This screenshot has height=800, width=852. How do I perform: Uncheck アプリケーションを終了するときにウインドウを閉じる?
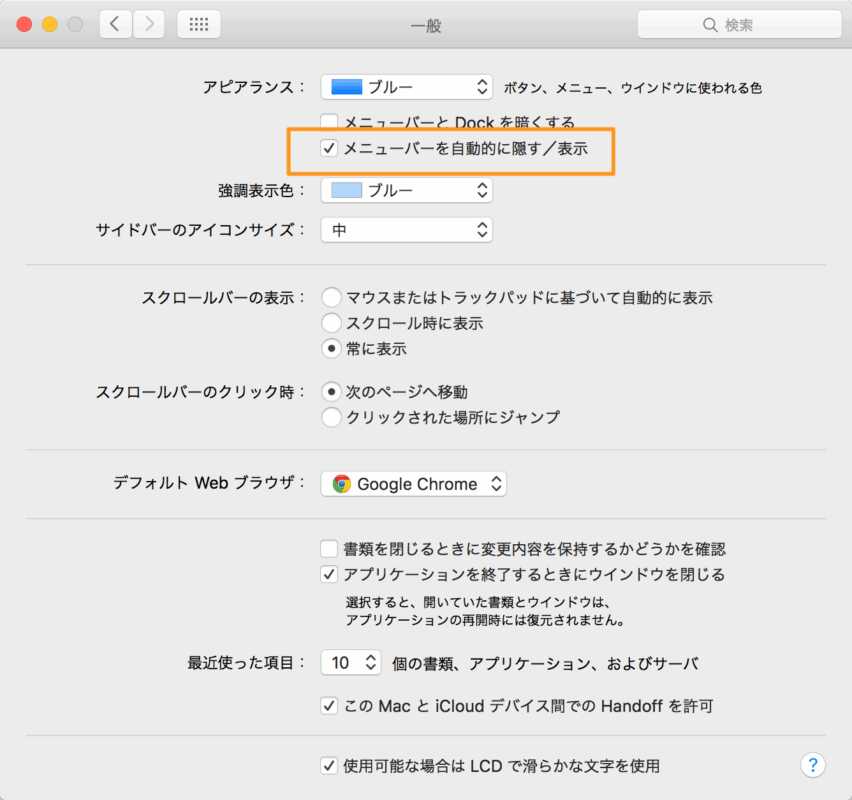[x=329, y=575]
